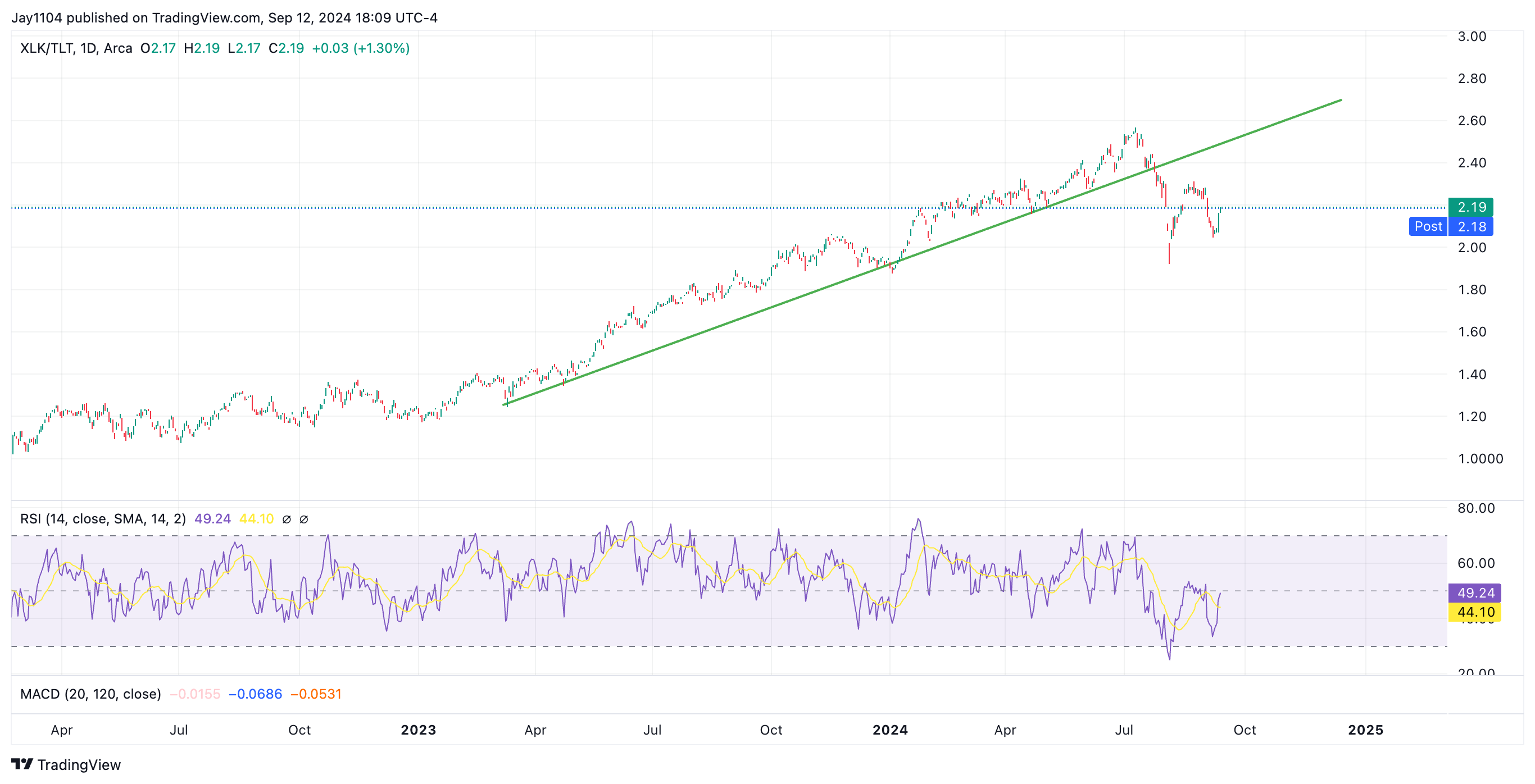1535x784 pixels.
Task: Click the C2.19 close value
Action: coord(286,48)
